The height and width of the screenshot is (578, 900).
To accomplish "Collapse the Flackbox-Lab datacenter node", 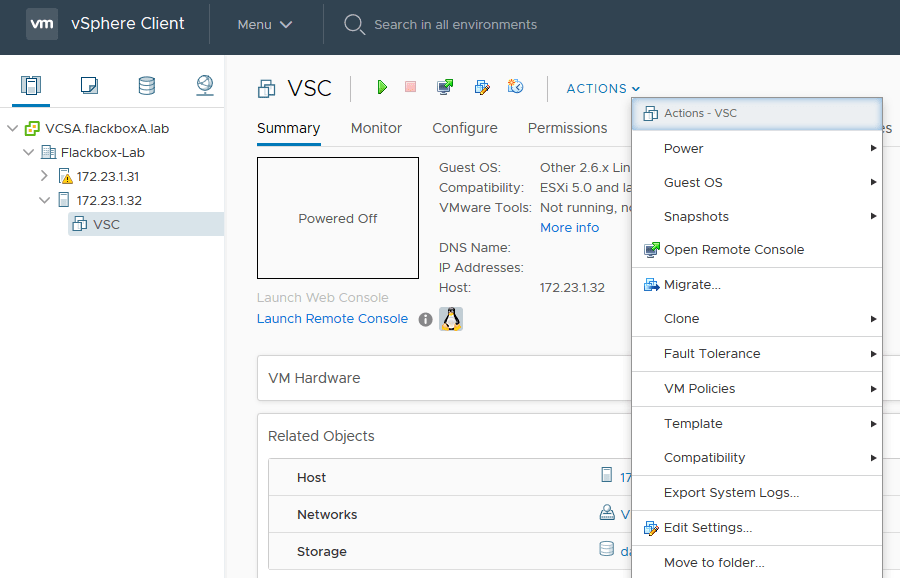I will [x=28, y=152].
